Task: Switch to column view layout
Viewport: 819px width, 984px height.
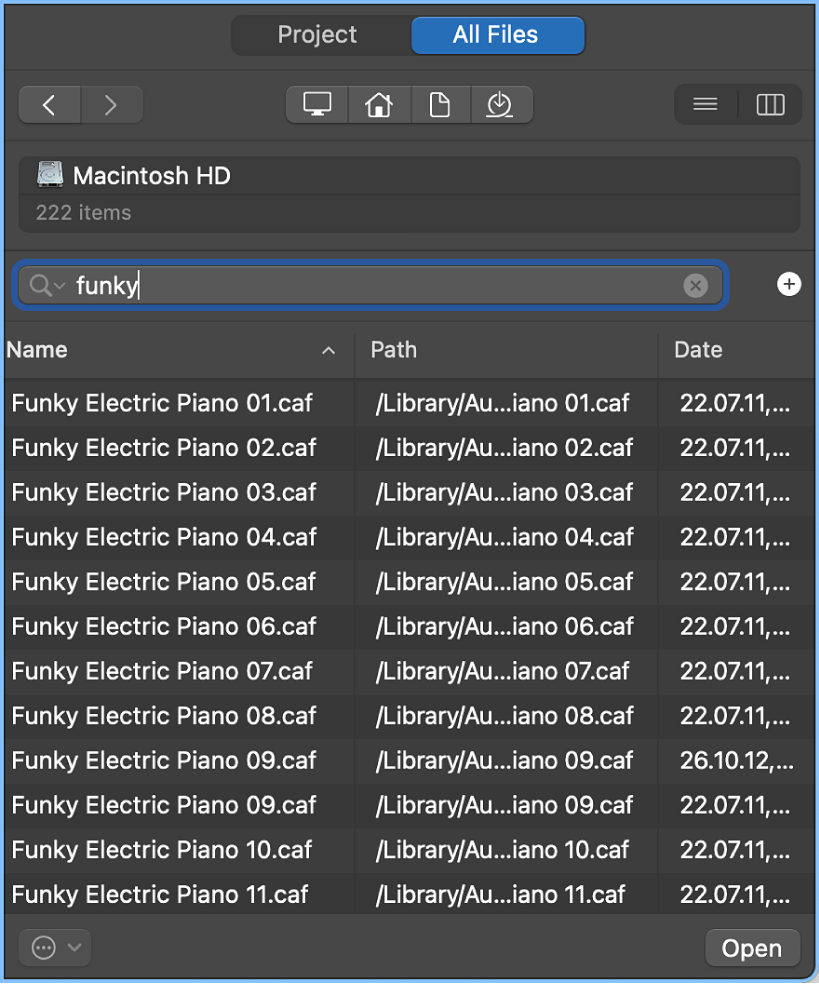Action: tap(770, 104)
